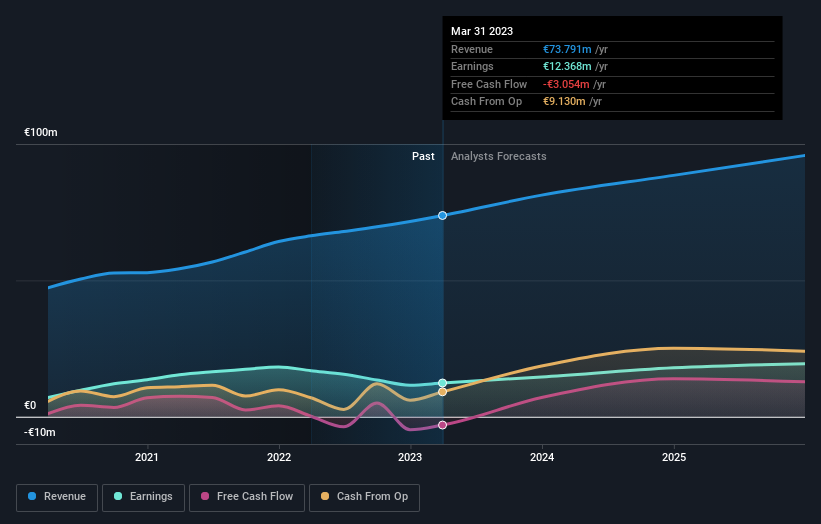821x524 pixels.
Task: Click the €9.130m cash from op value
Action: (x=564, y=102)
